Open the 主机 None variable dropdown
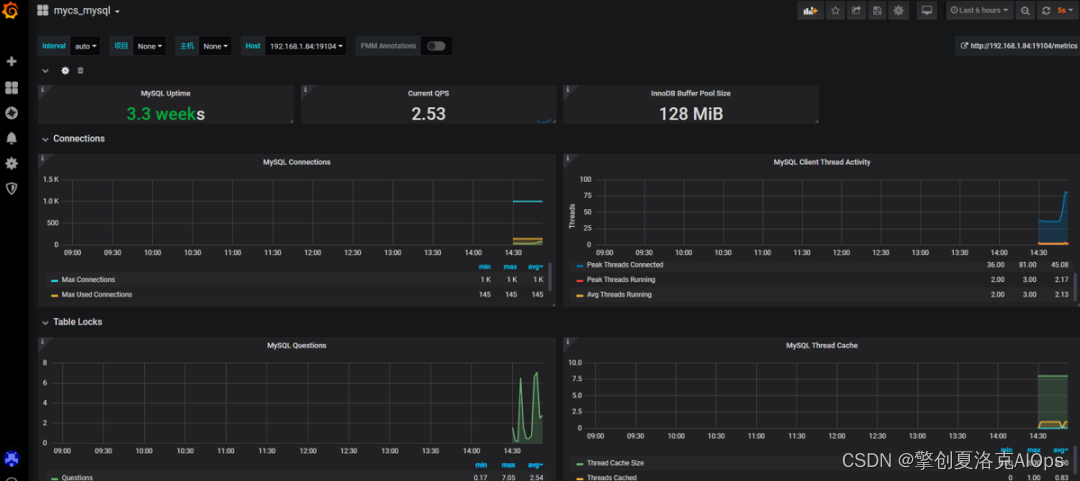This screenshot has width=1080, height=481. click(x=215, y=46)
